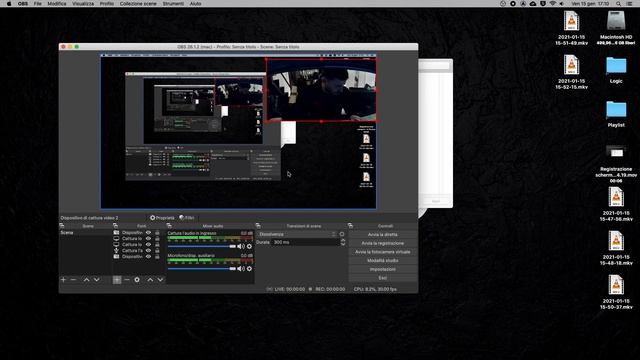Adjust Cattura l'audio in ingresso volume slider
Image resolution: width=640 pixels, height=360 pixels.
click(202, 246)
